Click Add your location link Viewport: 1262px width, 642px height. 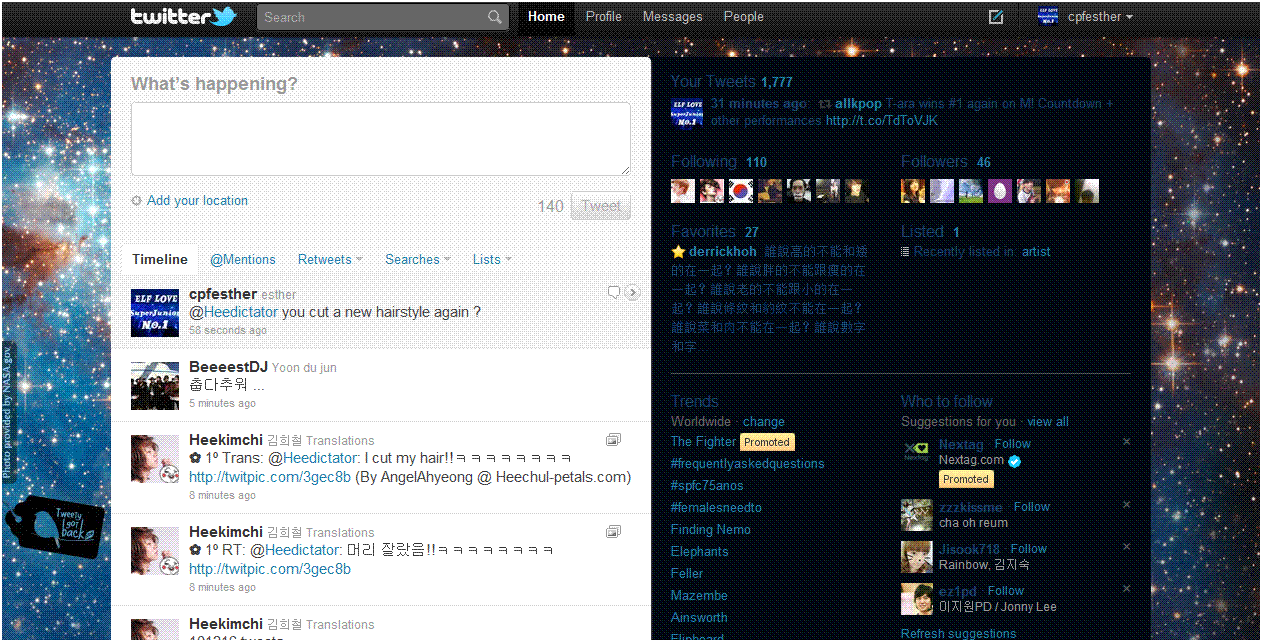coord(197,201)
